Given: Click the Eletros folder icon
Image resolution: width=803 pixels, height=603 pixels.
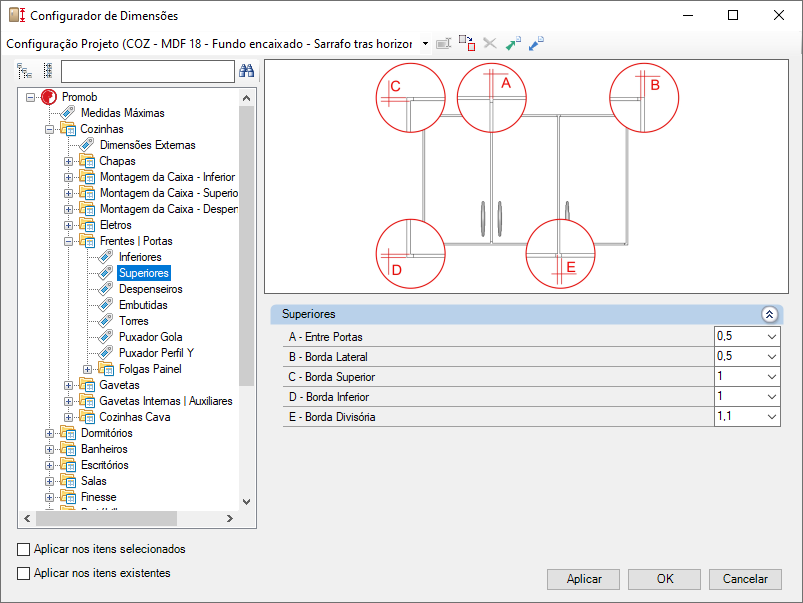Looking at the screenshot, I should coord(87,225).
